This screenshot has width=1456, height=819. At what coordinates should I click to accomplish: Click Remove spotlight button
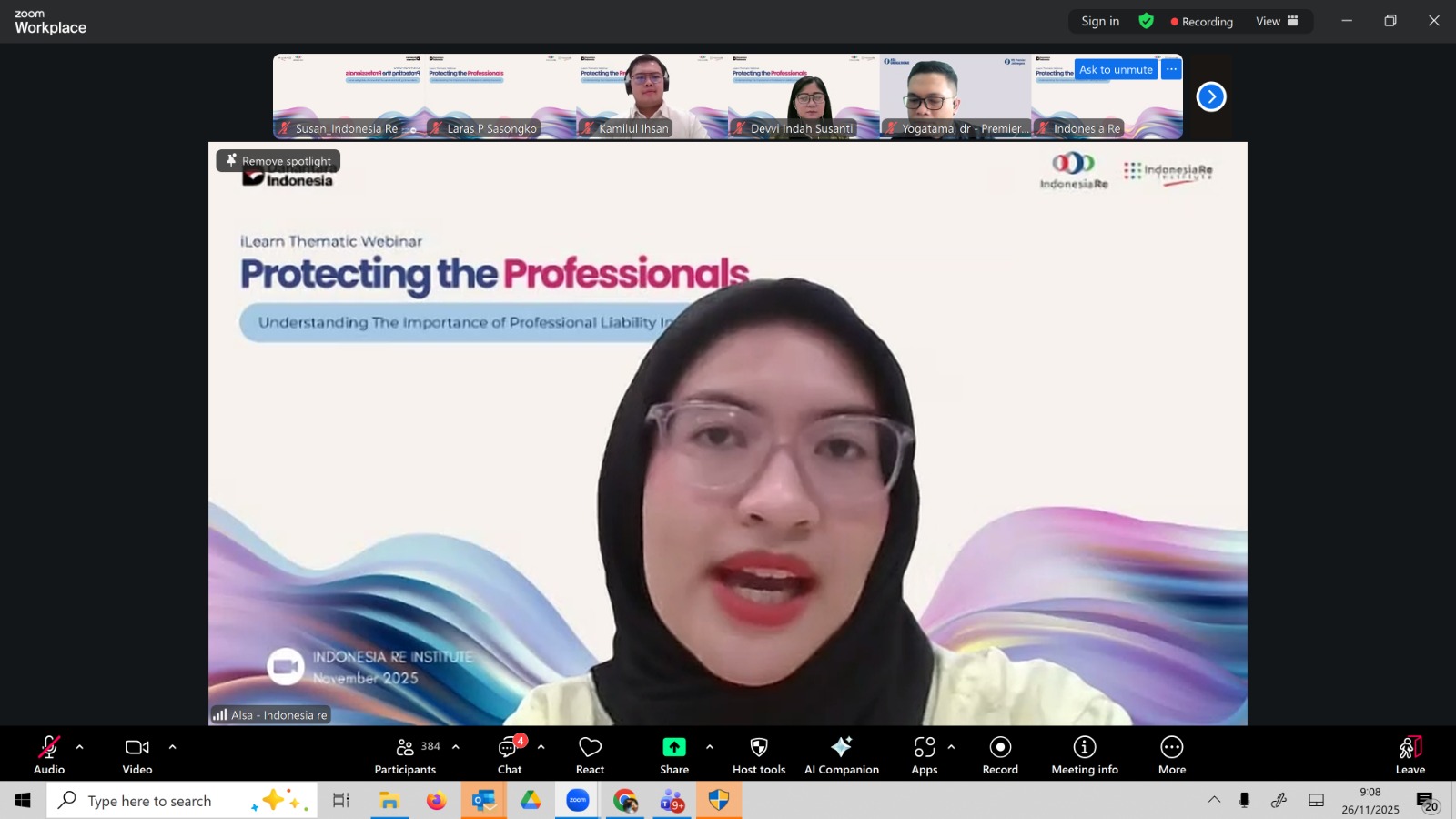(278, 161)
